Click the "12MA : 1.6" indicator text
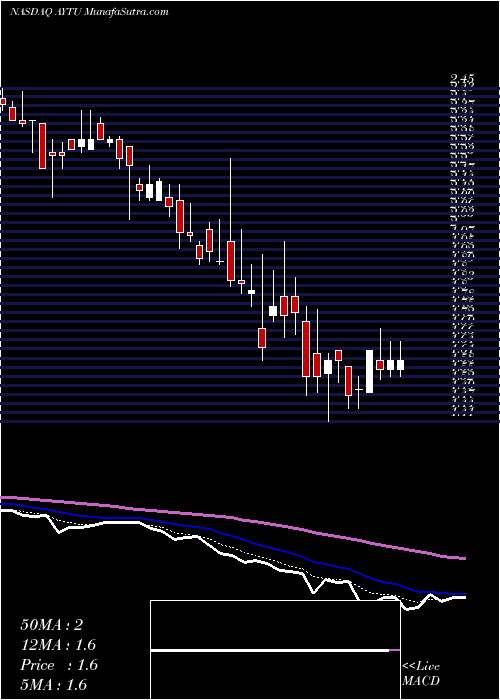Viewport: 500px width, 700px height. pyautogui.click(x=58, y=645)
